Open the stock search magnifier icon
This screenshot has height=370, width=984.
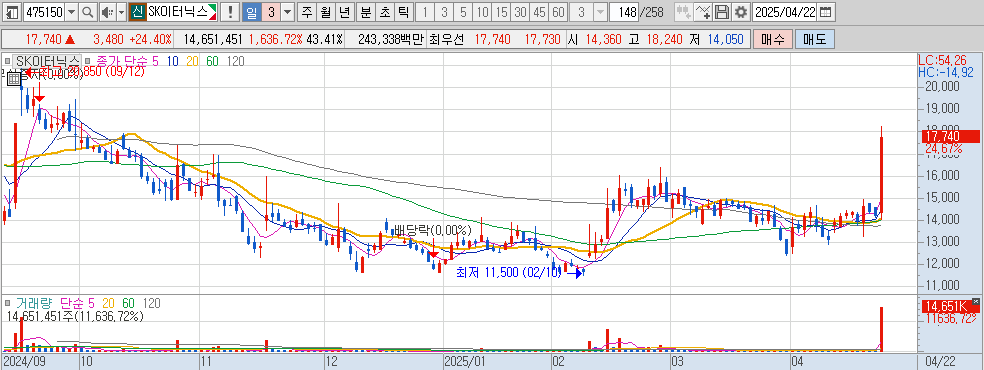click(x=88, y=11)
